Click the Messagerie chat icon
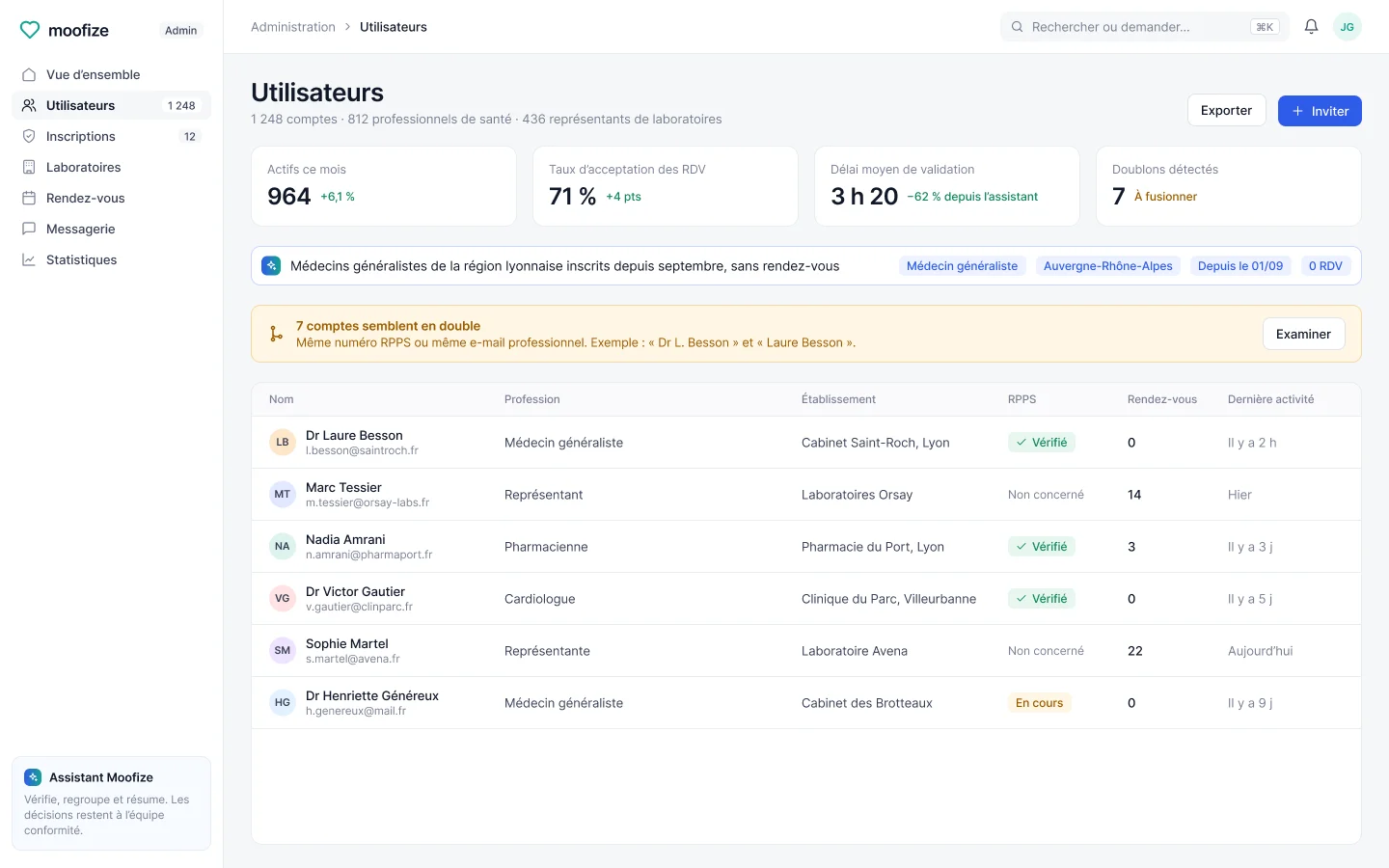The image size is (1389, 868). pos(29,229)
